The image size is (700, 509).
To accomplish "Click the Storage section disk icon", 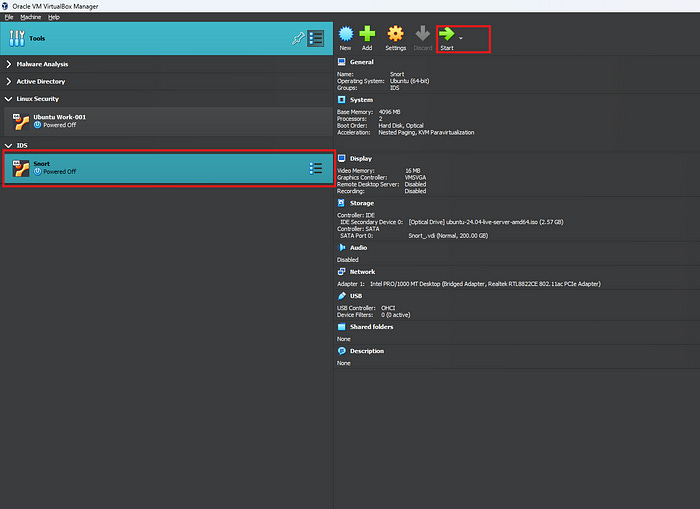I will tap(342, 203).
